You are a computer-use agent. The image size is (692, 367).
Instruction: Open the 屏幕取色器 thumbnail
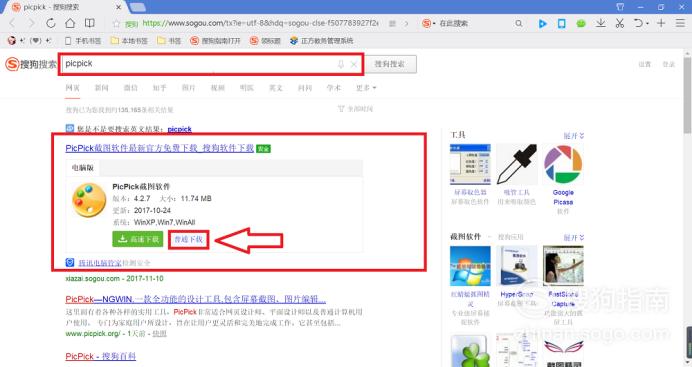click(470, 165)
